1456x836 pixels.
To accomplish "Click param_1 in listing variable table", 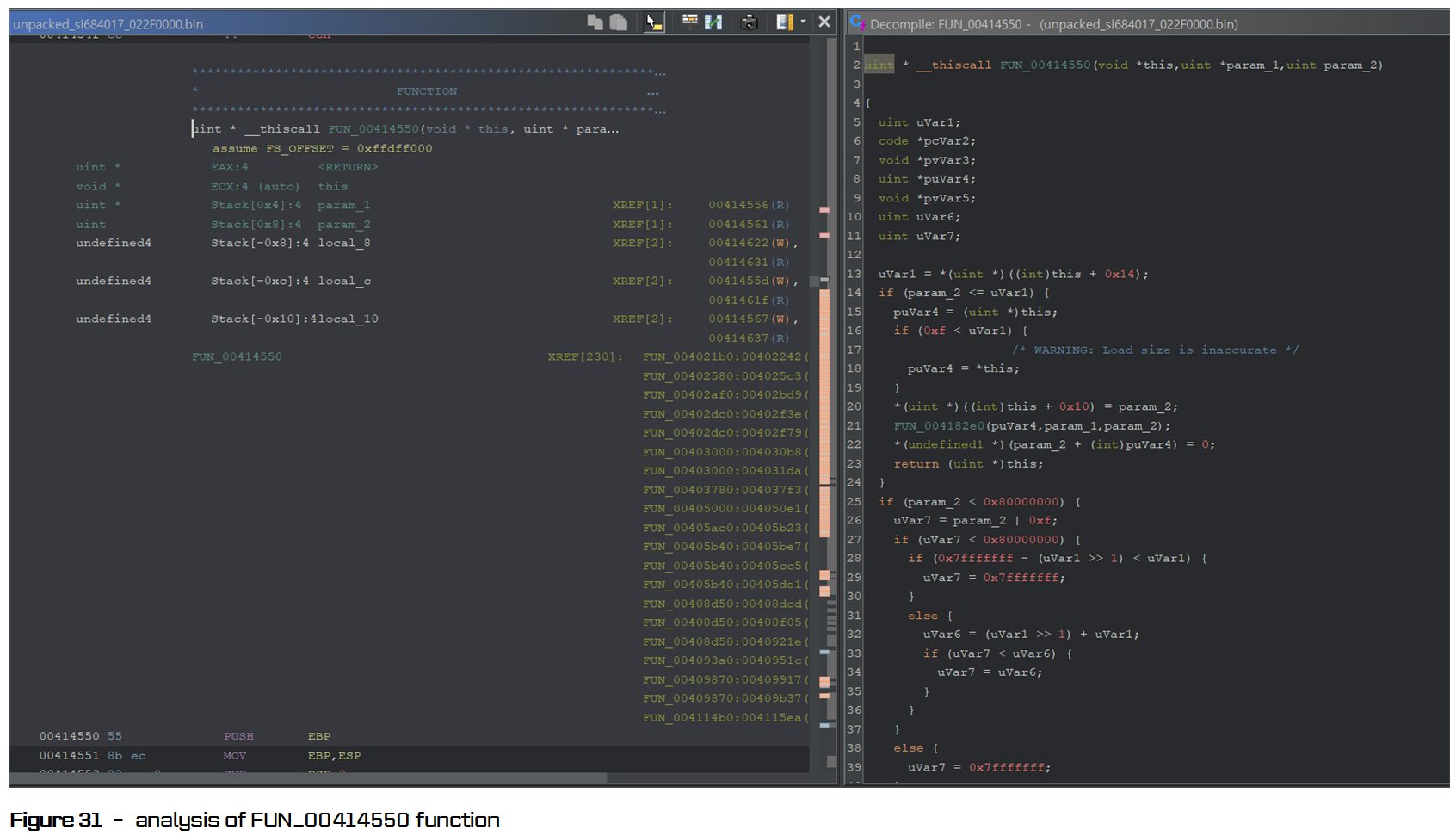I will 344,205.
